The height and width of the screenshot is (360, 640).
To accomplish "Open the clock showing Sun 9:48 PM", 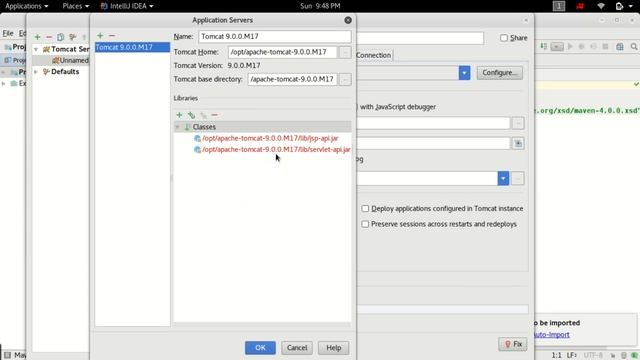I will tap(320, 6).
